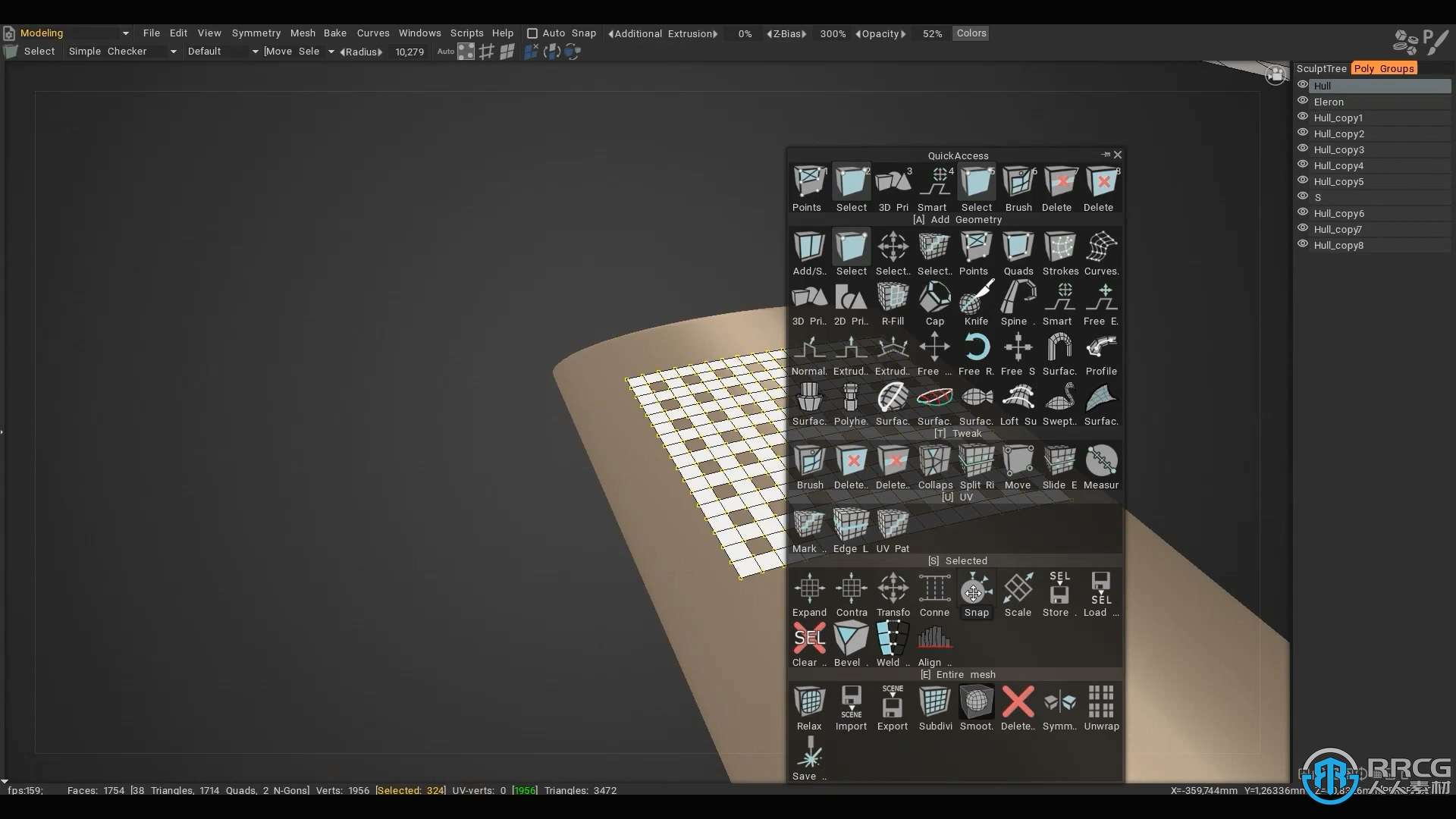
Task: Click the Import scene icon
Action: point(851,709)
